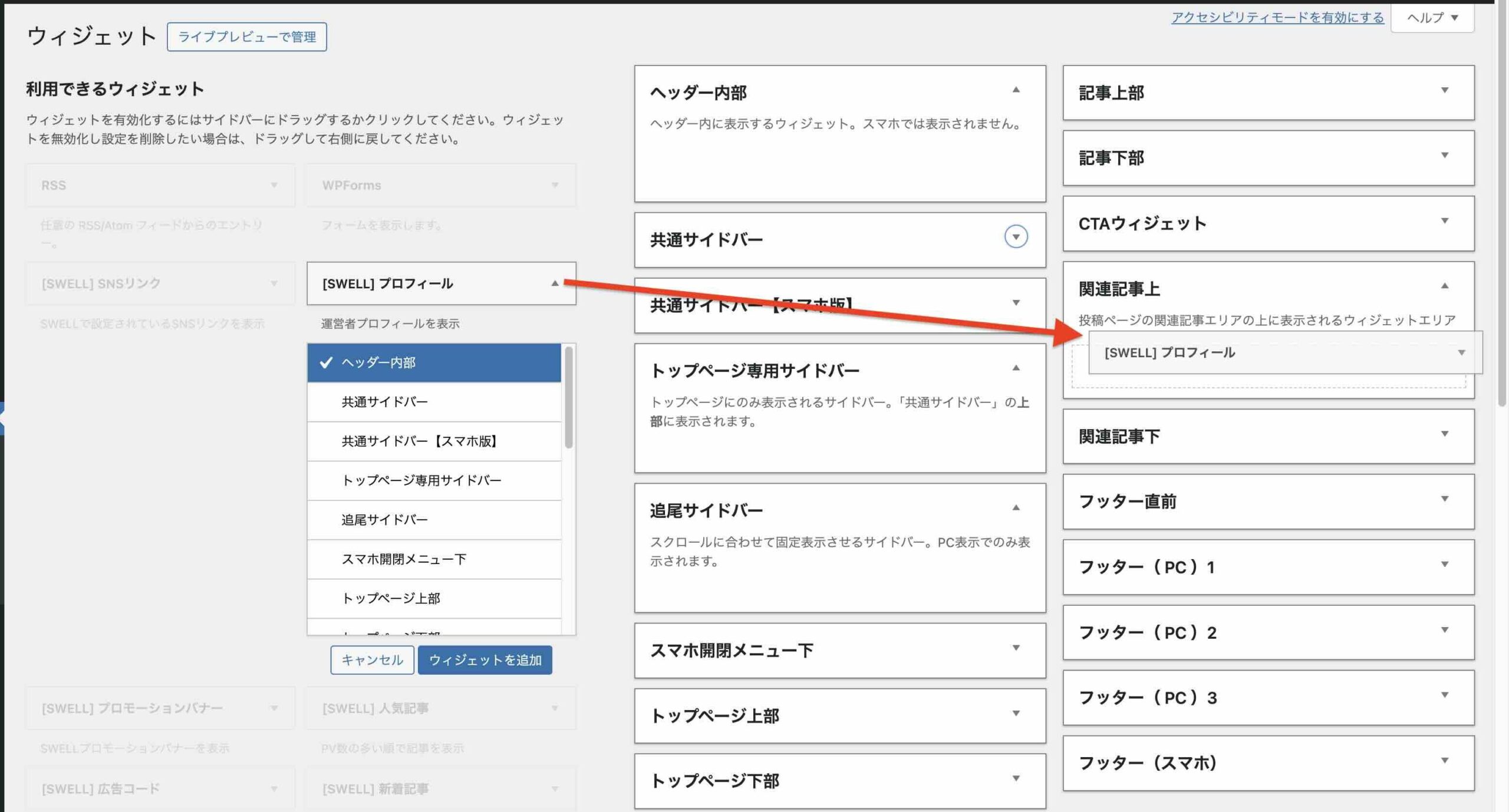
Task: Click the WPForms widget title
Action: 351,185
